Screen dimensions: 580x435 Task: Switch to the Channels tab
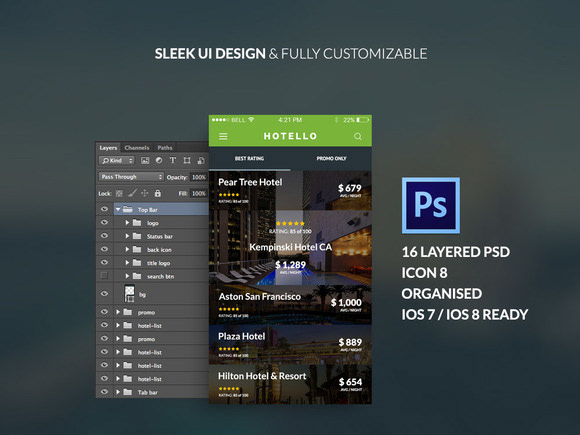137,148
